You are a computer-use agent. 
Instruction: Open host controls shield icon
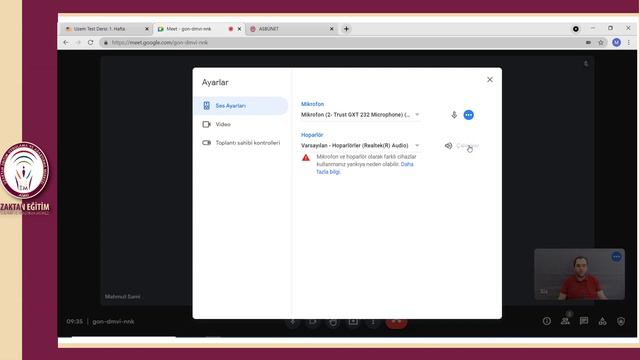(621, 321)
